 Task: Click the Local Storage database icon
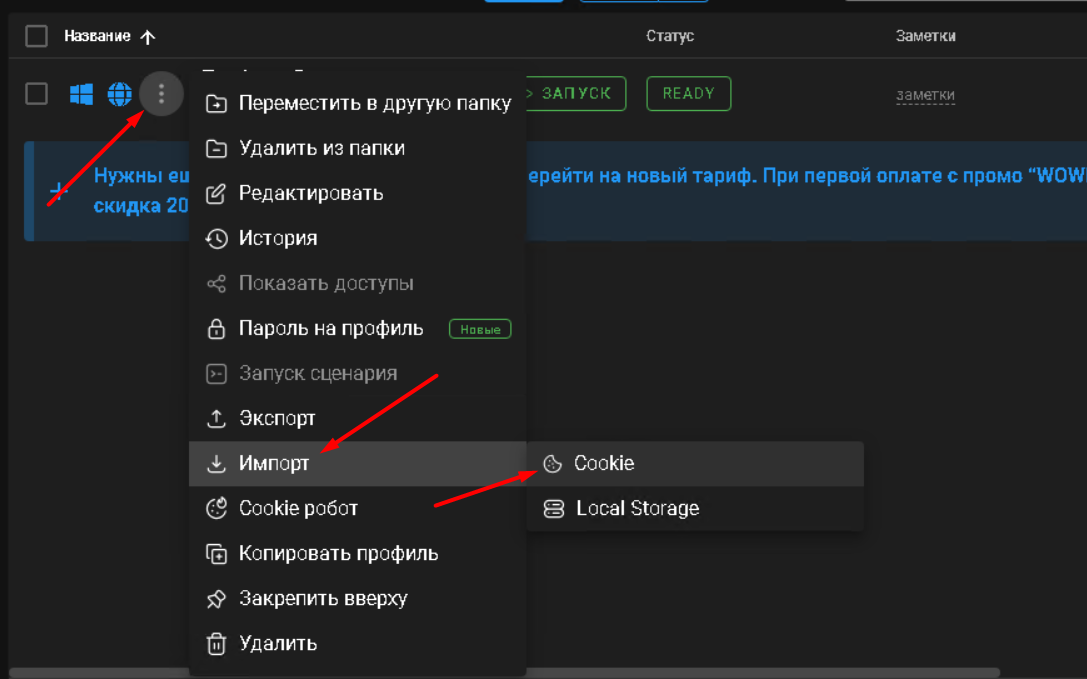(x=553, y=509)
